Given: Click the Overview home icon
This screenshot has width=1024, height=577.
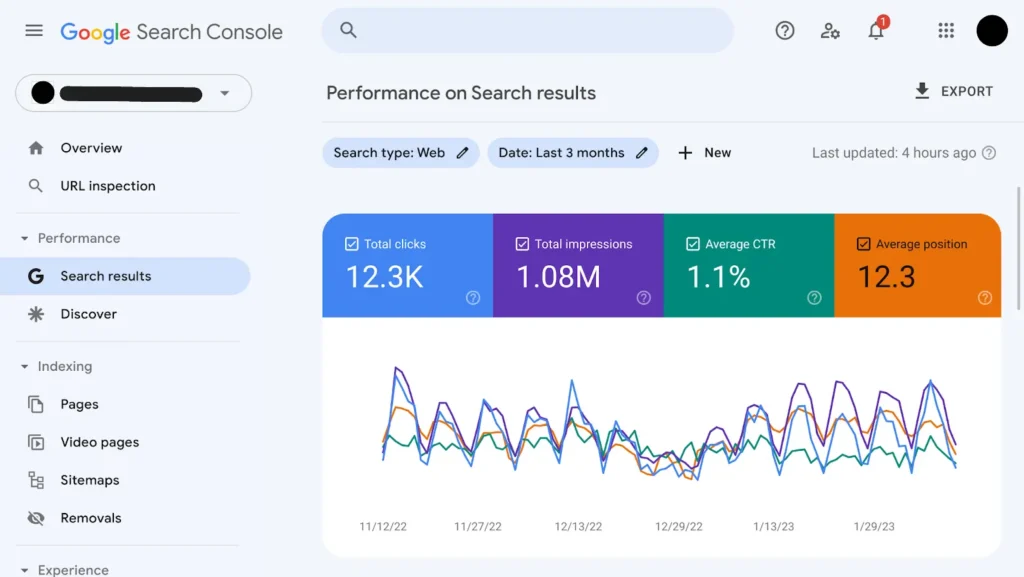Looking at the screenshot, I should tap(36, 148).
